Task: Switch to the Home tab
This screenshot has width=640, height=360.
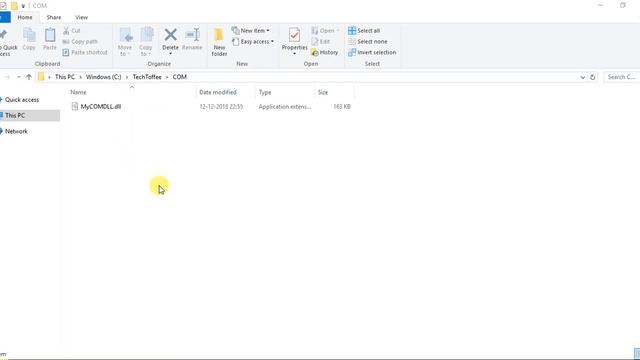Action: [25, 17]
